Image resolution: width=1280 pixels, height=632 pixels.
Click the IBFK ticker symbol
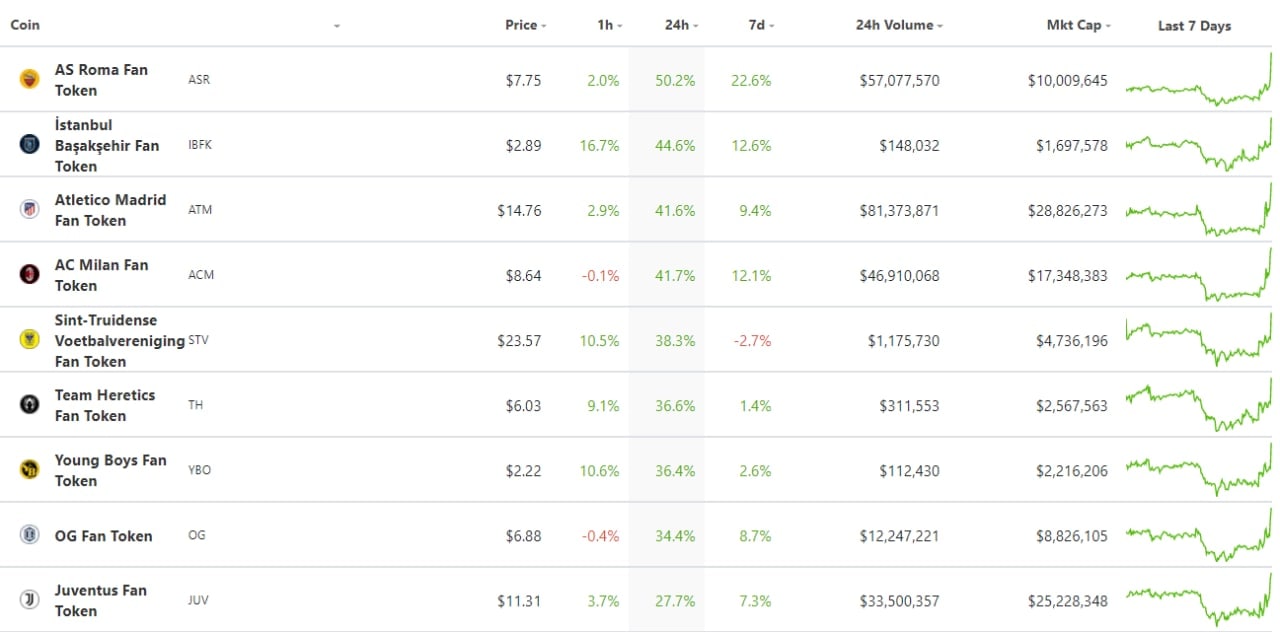click(200, 145)
